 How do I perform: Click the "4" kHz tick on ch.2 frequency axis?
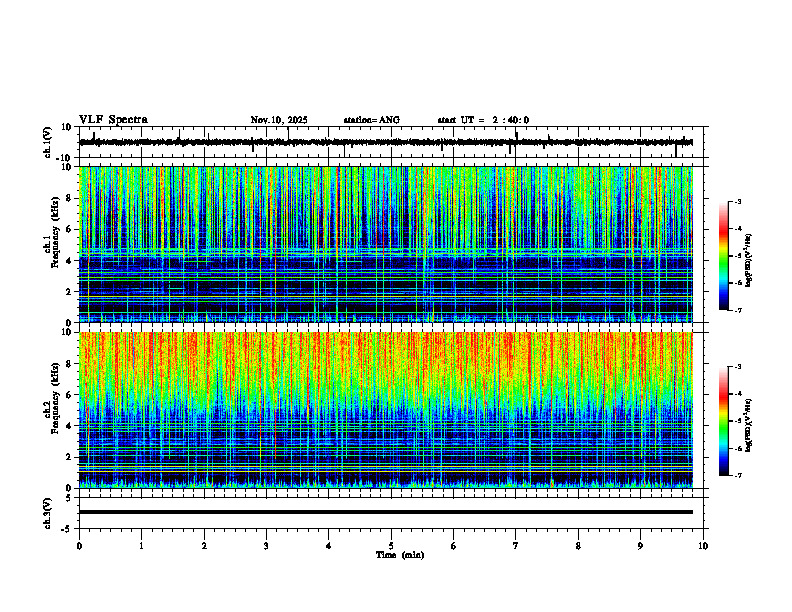[69, 426]
